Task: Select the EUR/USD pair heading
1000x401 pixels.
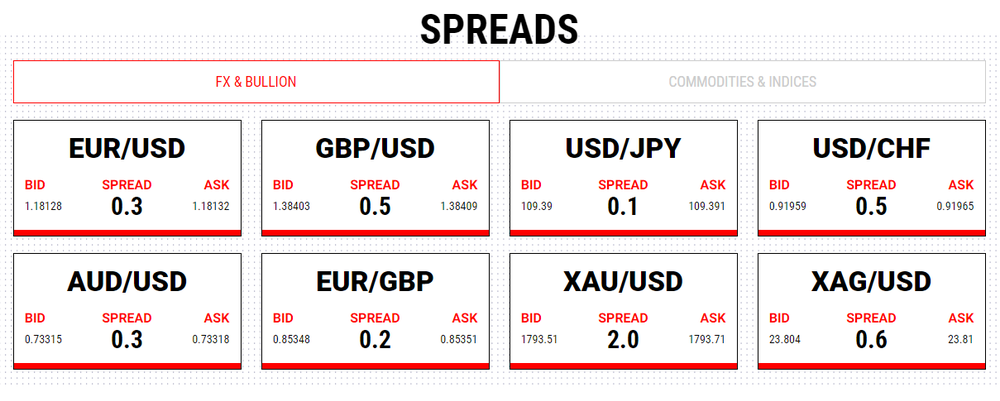Action: (127, 149)
